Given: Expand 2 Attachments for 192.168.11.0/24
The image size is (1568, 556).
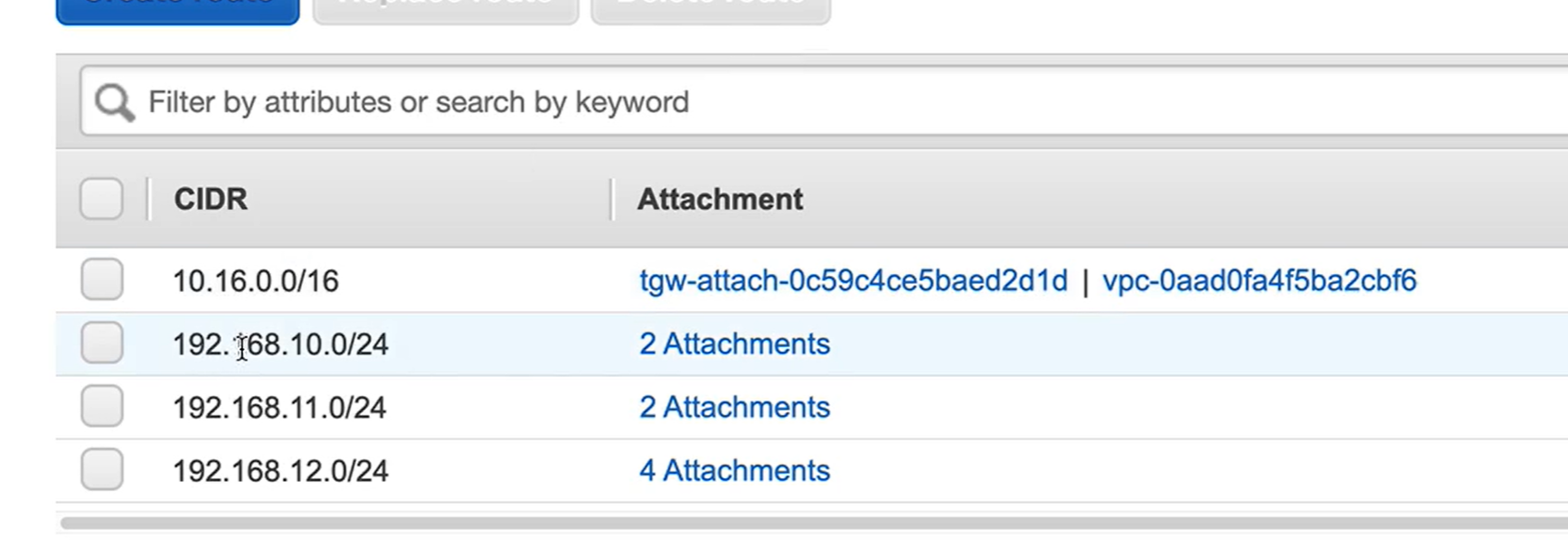Looking at the screenshot, I should [x=734, y=407].
